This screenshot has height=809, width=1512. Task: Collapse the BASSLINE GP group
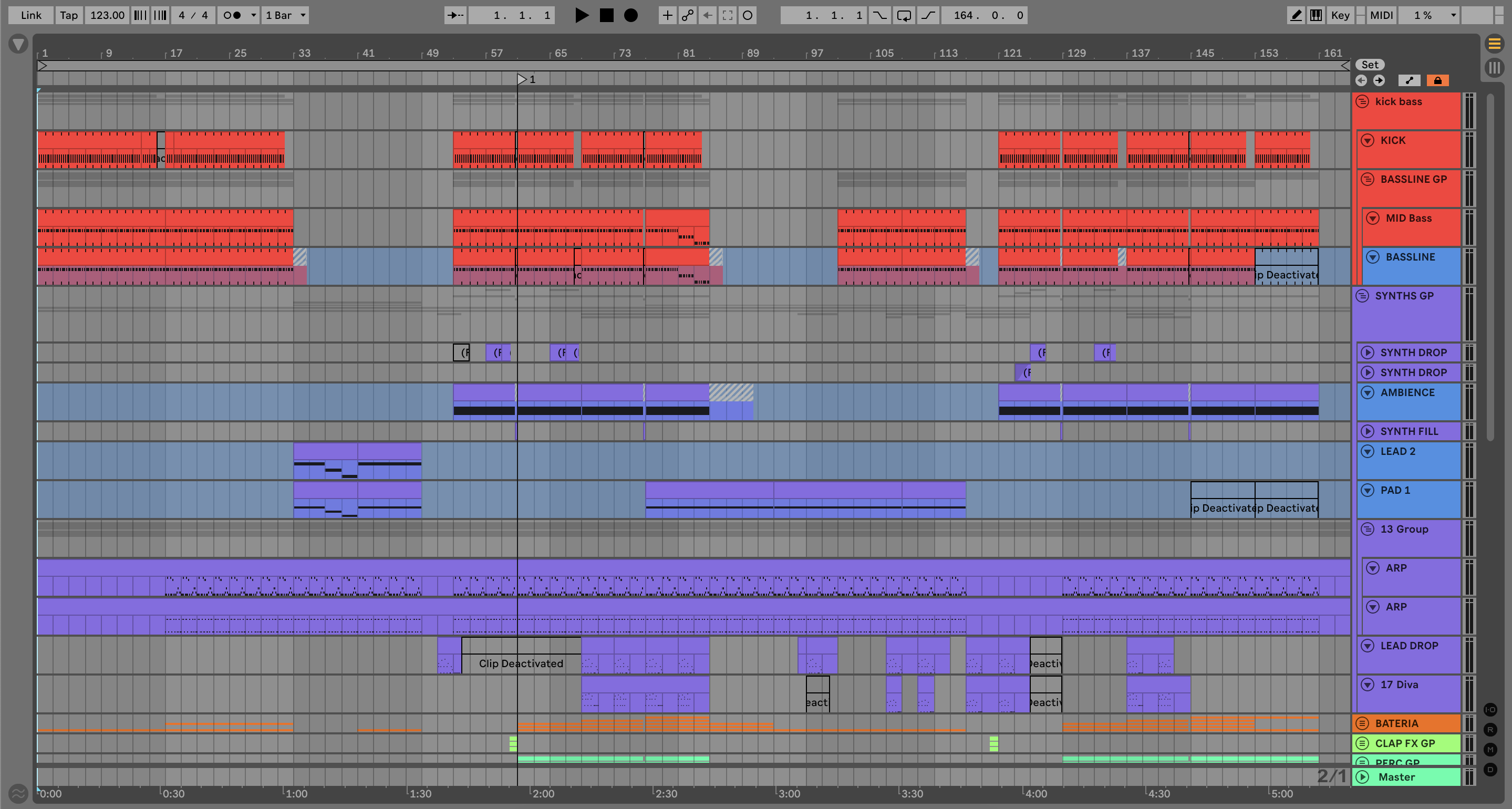pyautogui.click(x=1368, y=180)
